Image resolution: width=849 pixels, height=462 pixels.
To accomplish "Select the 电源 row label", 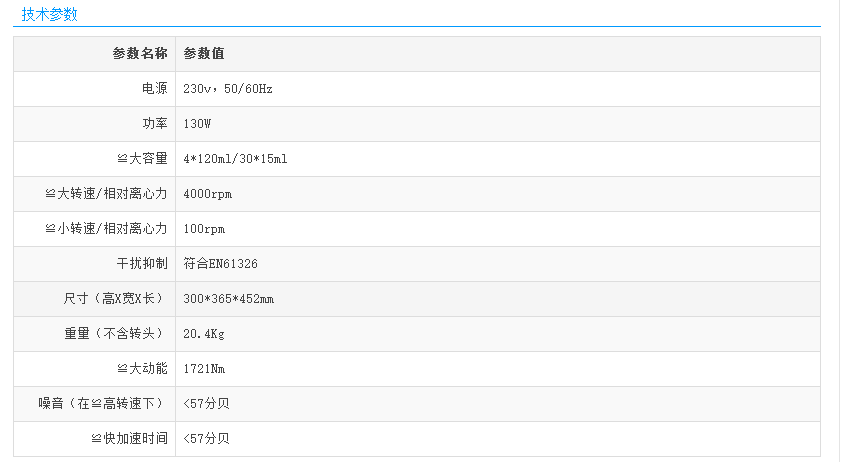I will 154,89.
